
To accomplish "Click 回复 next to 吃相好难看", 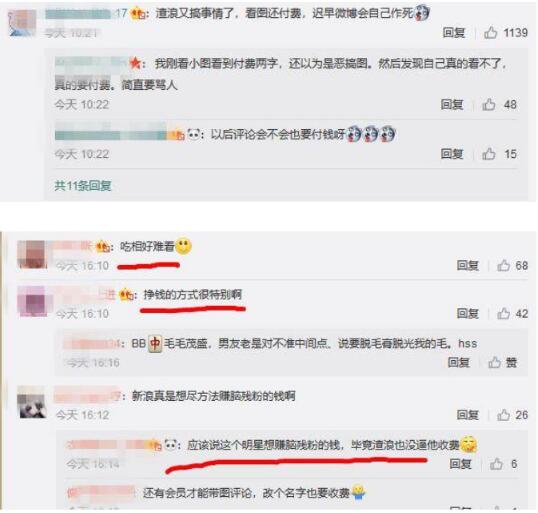I will point(468,265).
